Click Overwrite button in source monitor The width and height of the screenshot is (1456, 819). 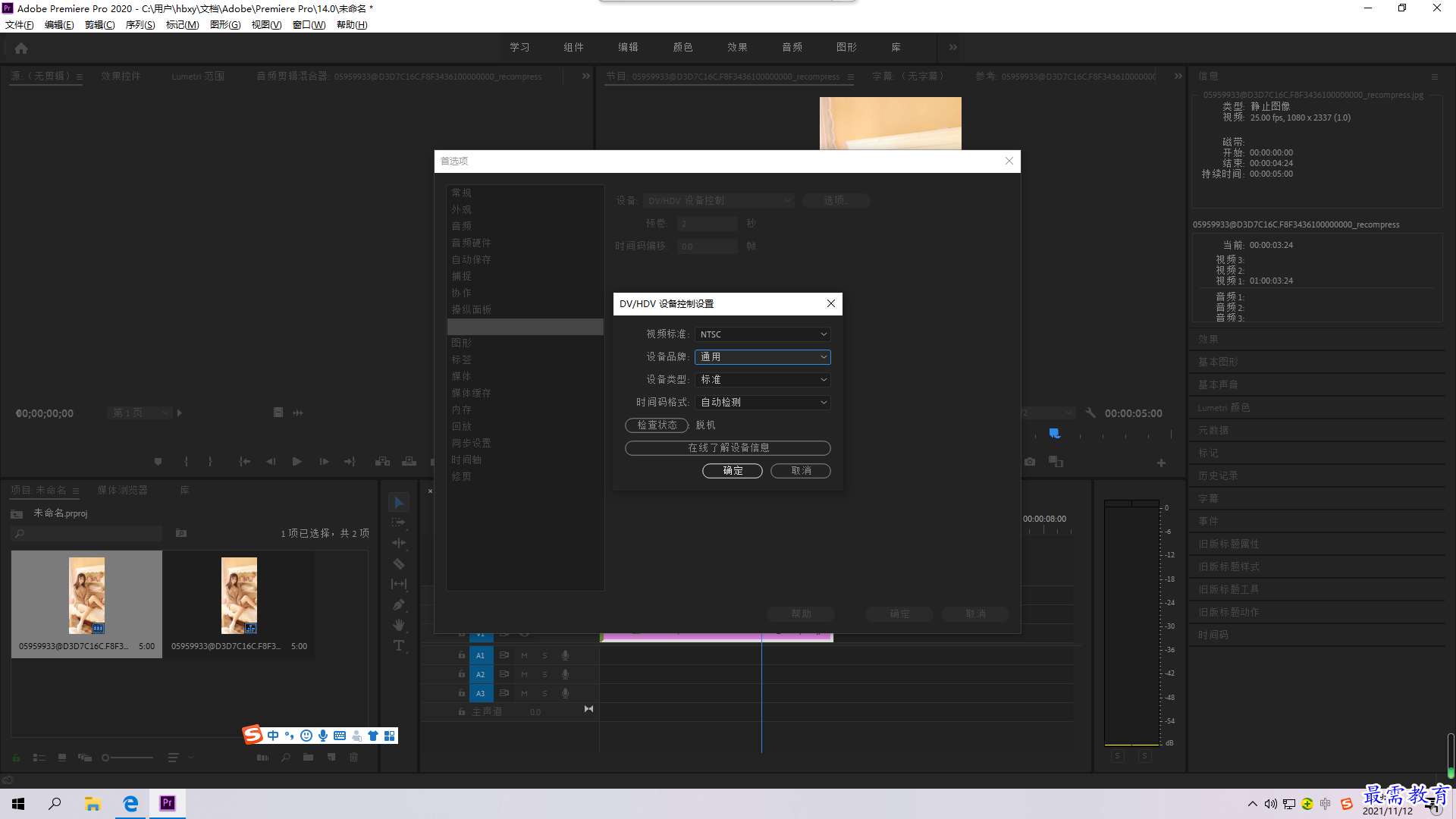pos(409,462)
